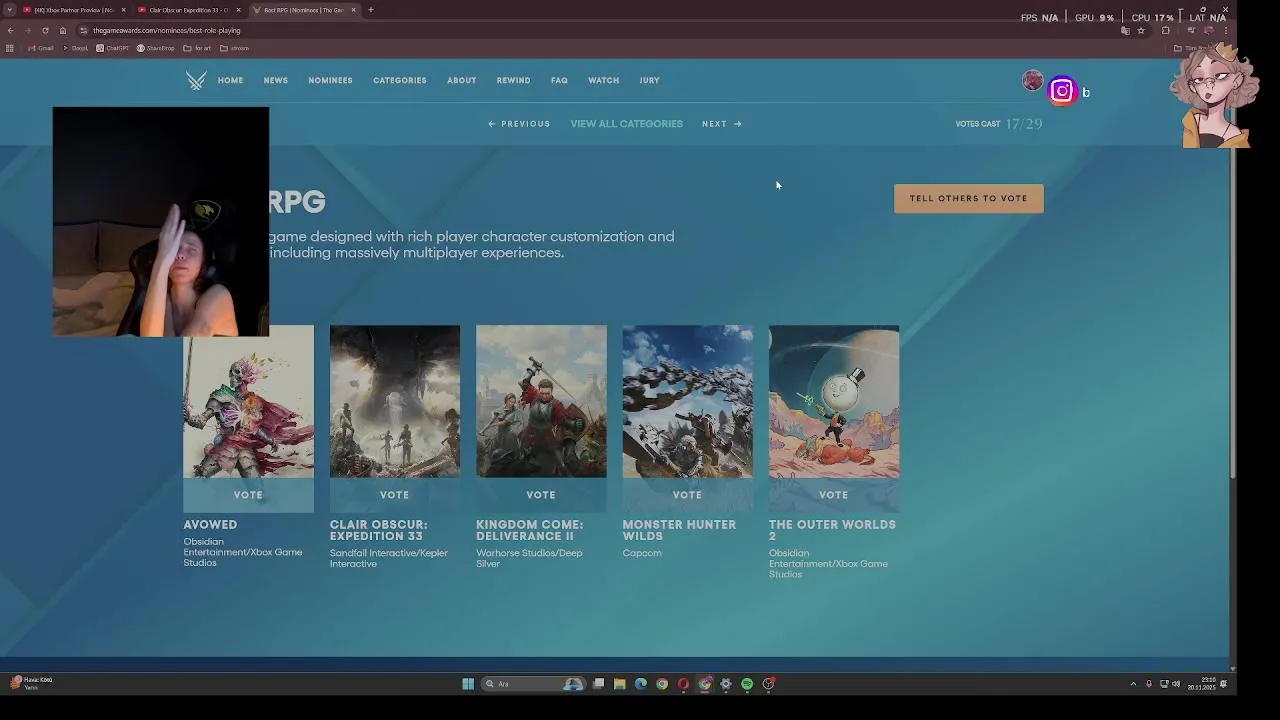Expand the 'stream' bookmarks folder

point(235,48)
